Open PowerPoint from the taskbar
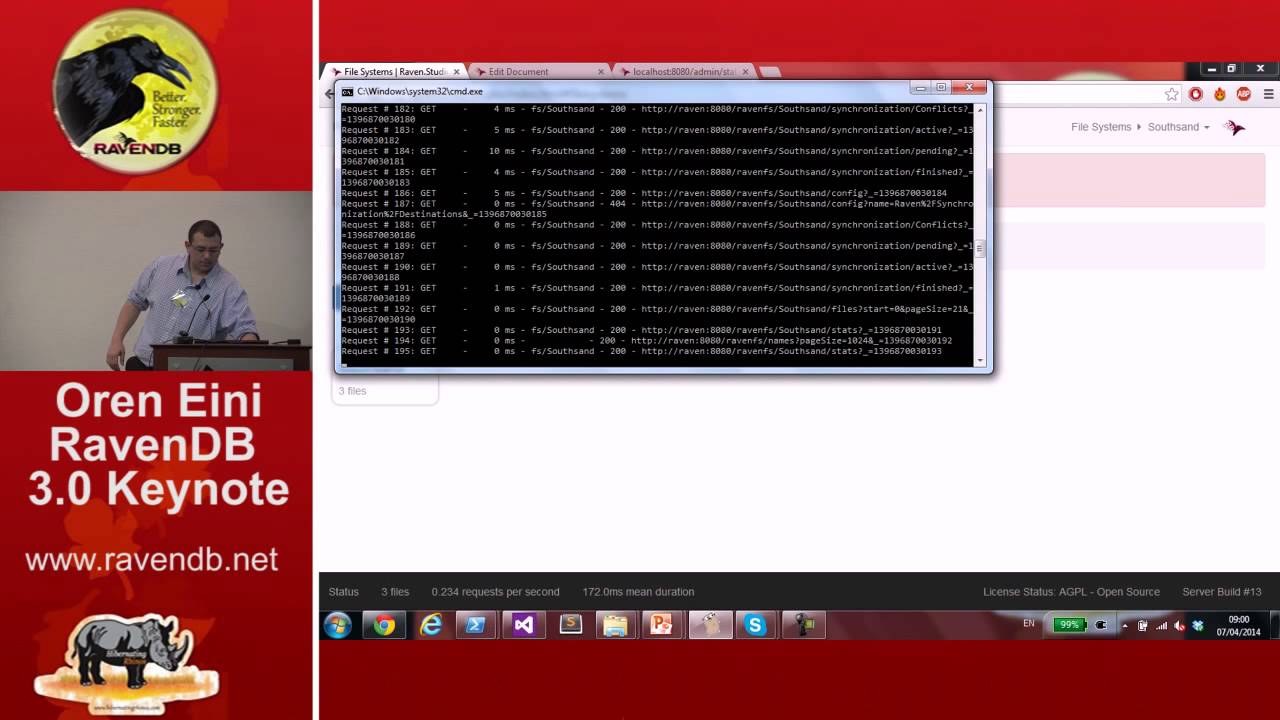1280x720 pixels. (662, 626)
